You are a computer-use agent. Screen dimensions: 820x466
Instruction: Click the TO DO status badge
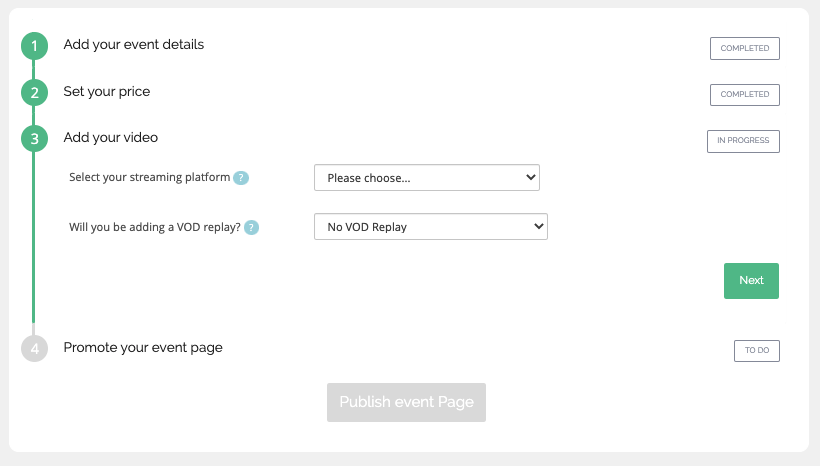coord(757,350)
